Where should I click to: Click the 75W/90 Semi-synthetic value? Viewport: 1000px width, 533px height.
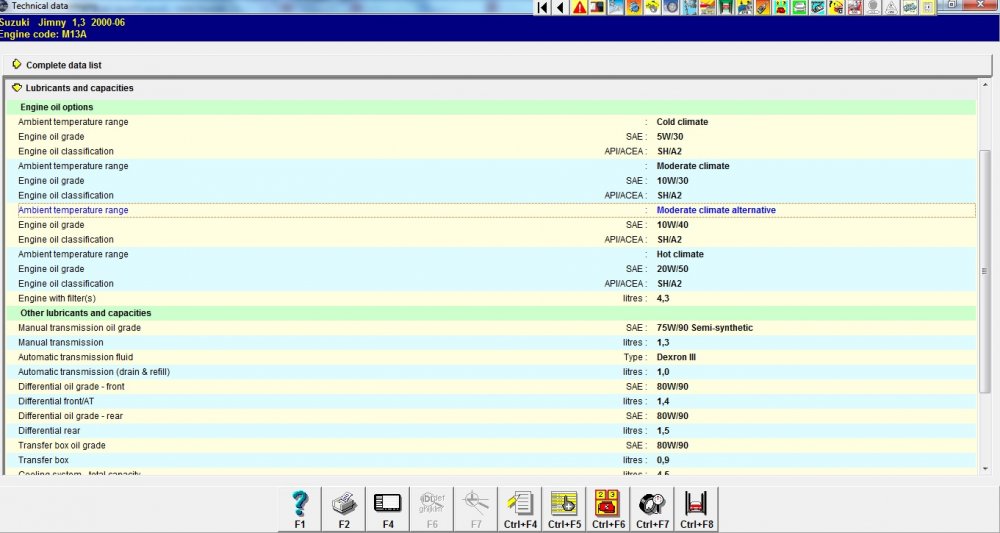(705, 328)
